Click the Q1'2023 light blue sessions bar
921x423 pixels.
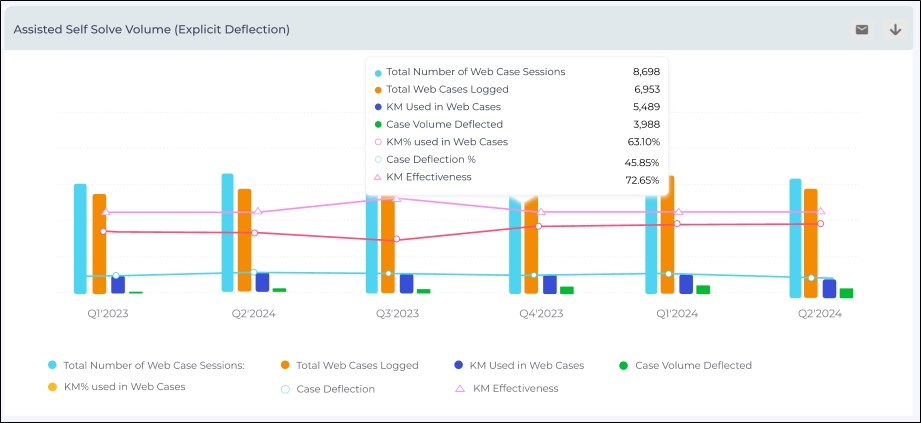(x=80, y=240)
